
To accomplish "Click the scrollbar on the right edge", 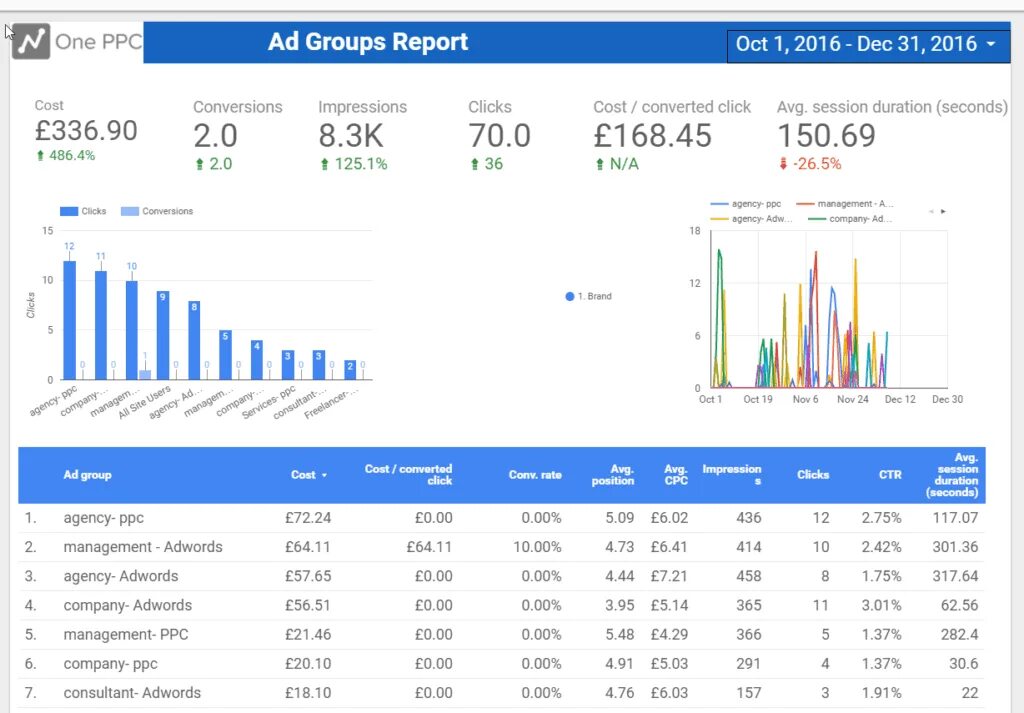I will tap(1016, 350).
